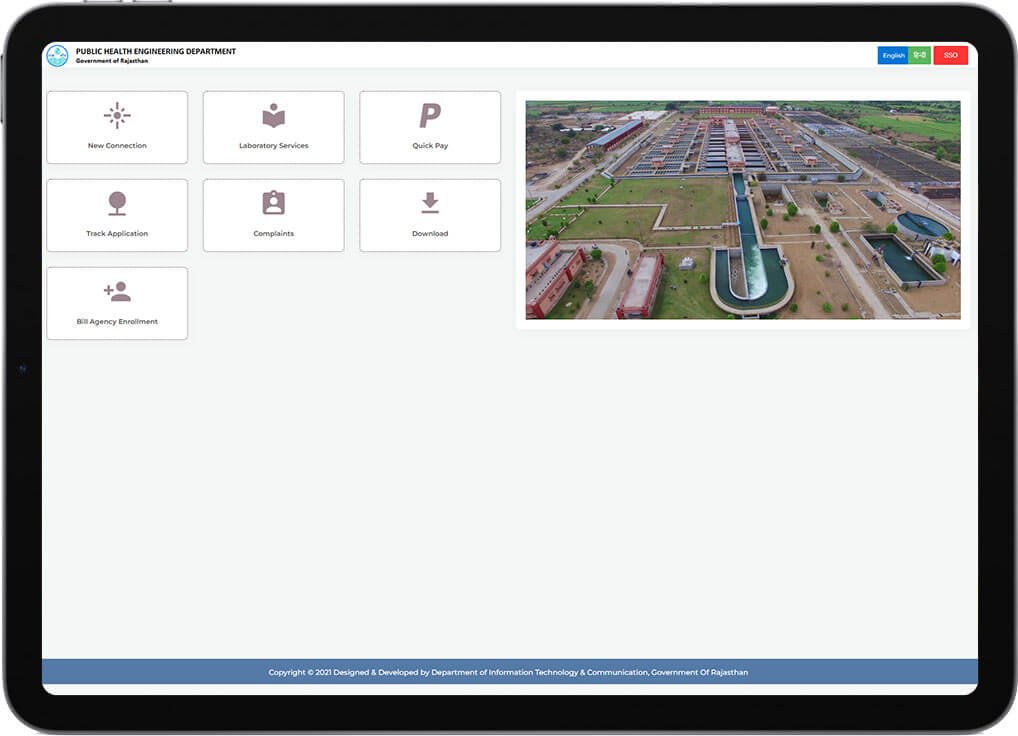Click the Public Health Engineering Department title

tap(156, 52)
